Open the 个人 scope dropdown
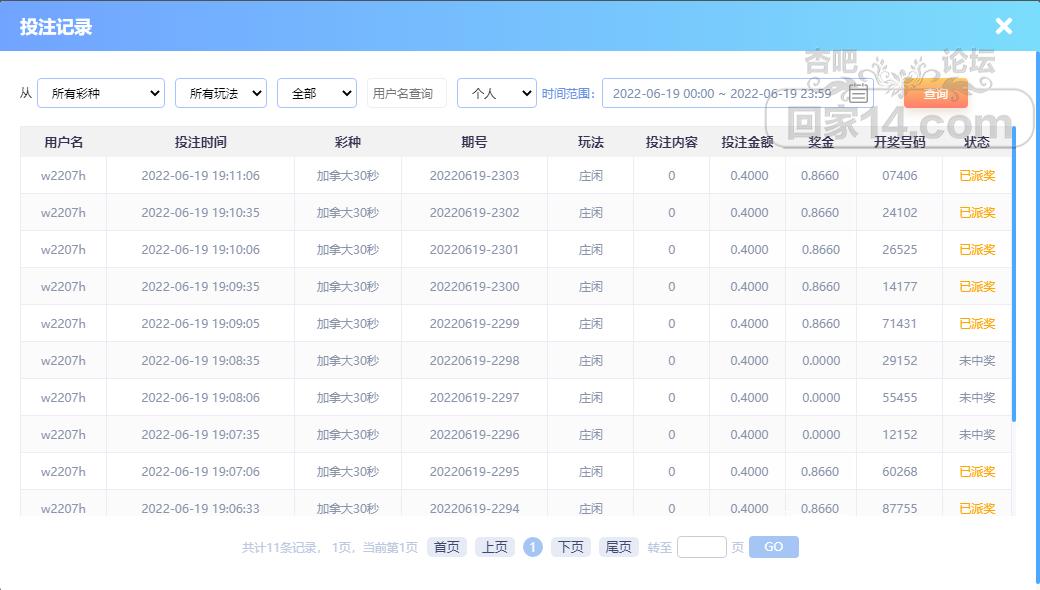 [496, 93]
